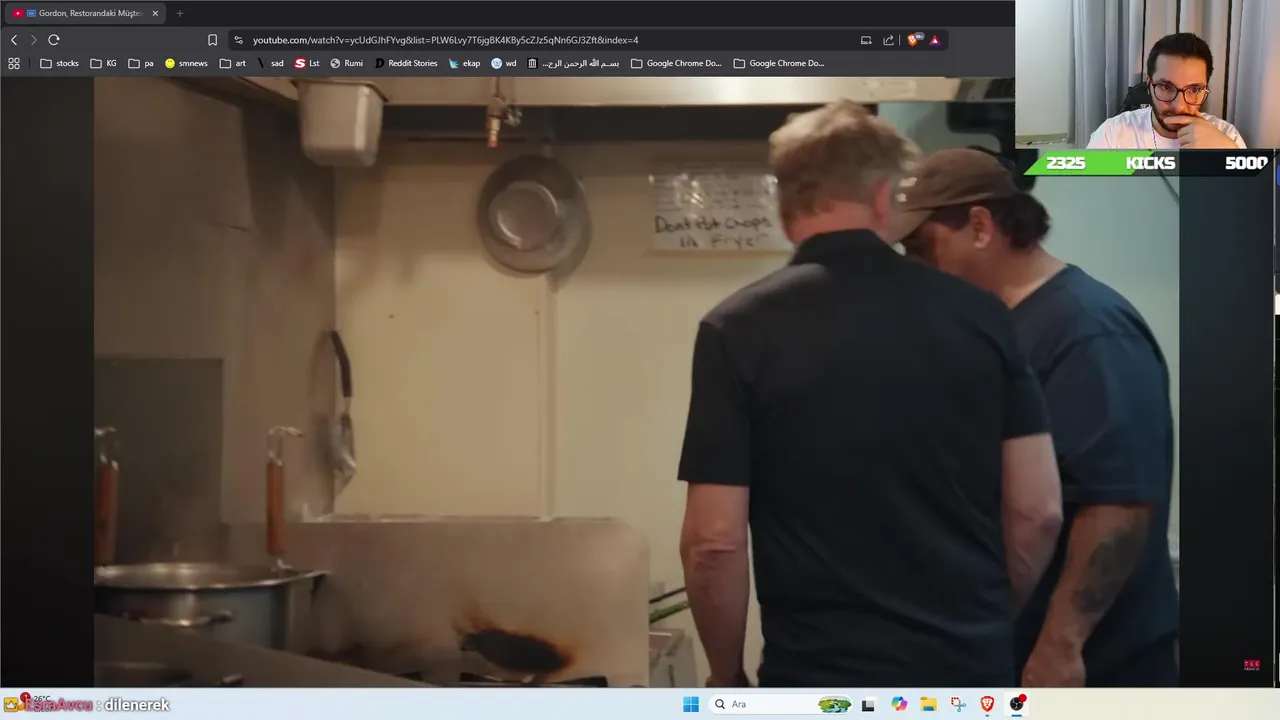This screenshot has height=720, width=1280.
Task: Open the stocks bookmark folder
Action: 59,63
